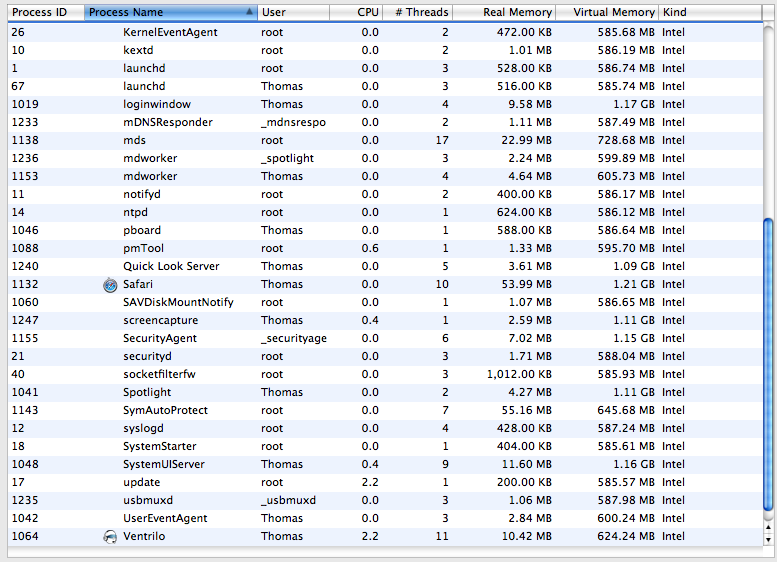Select mdworker row with PID 1236
Screen dimensions: 777x562
pos(385,158)
